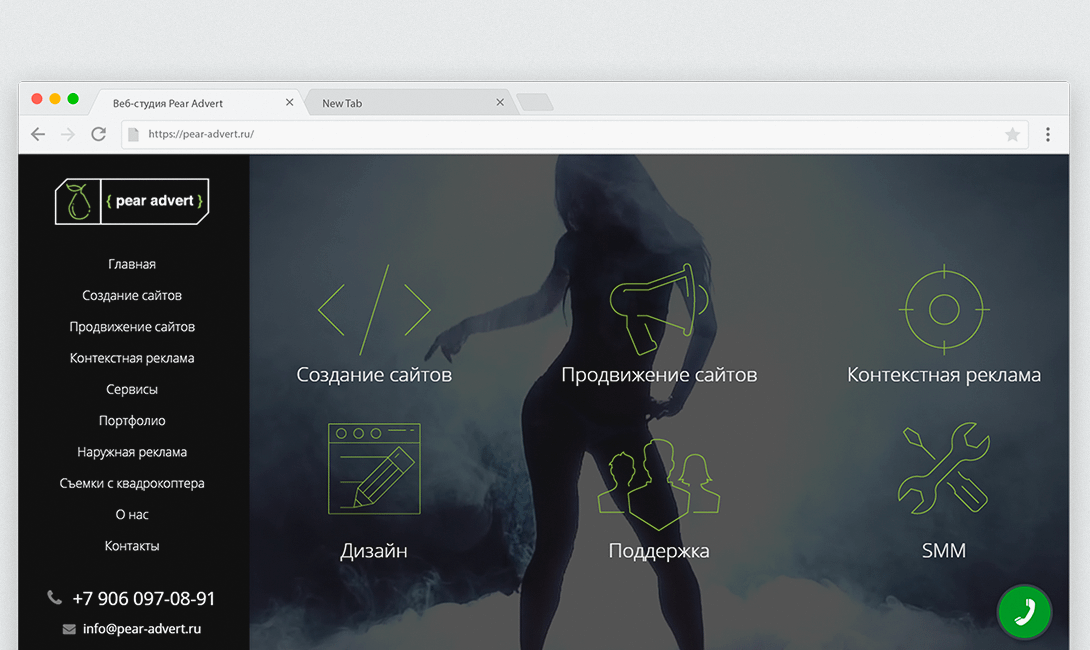
Task: Close the Веб-студия Pear Advert tab
Action: [289, 102]
